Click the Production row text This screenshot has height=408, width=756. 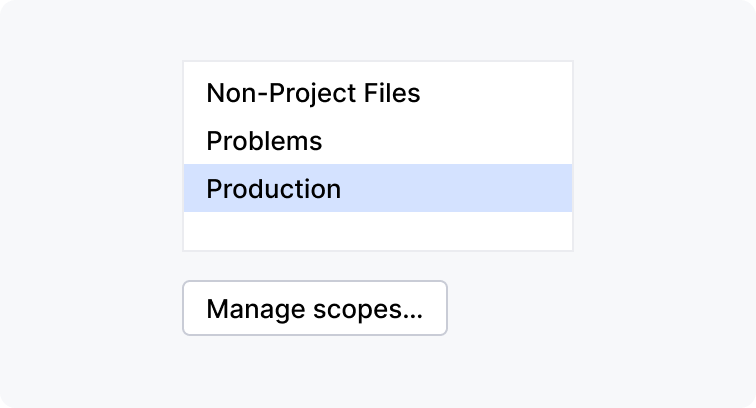click(273, 188)
